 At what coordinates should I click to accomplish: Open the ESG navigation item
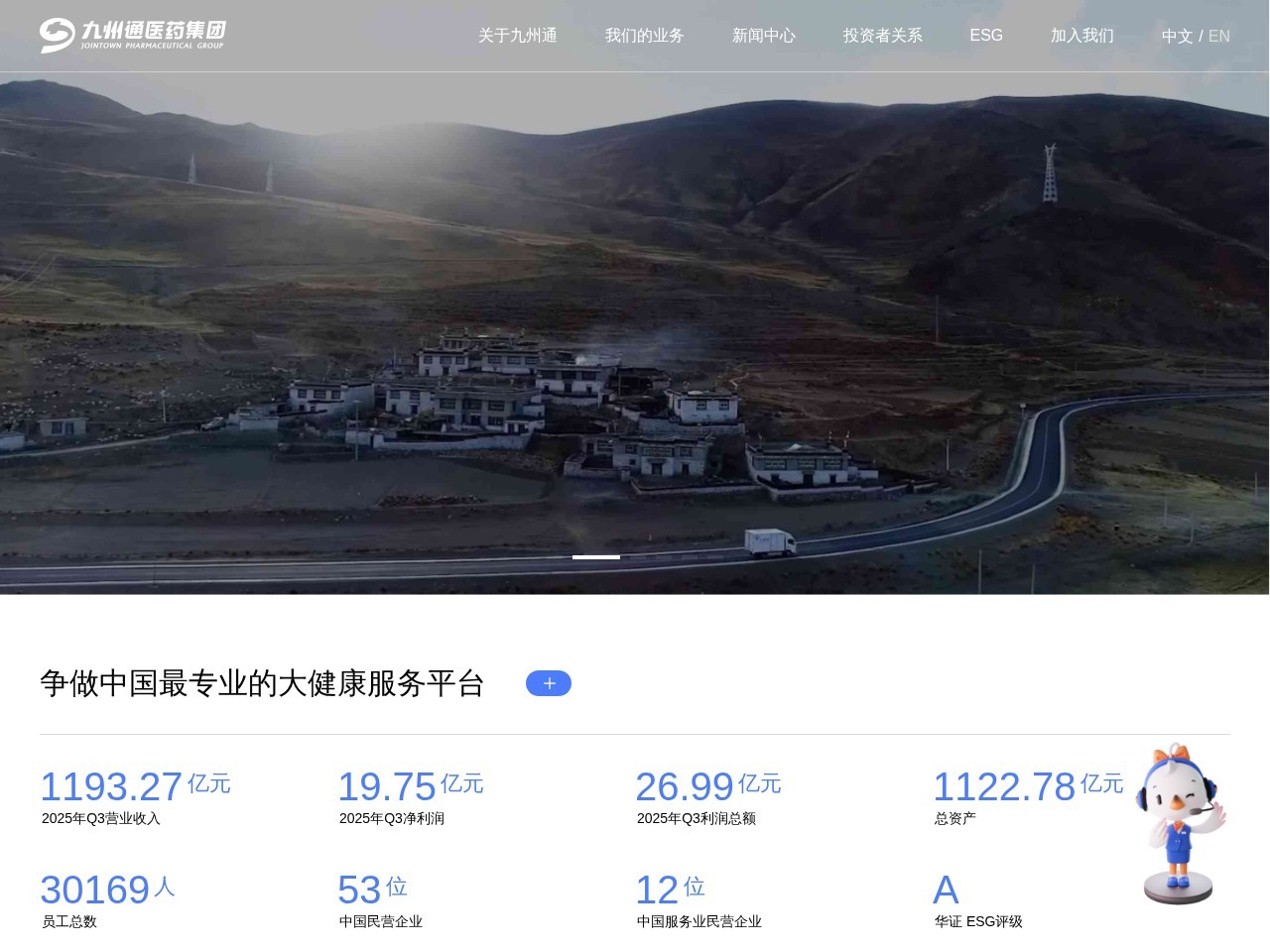coord(985,36)
